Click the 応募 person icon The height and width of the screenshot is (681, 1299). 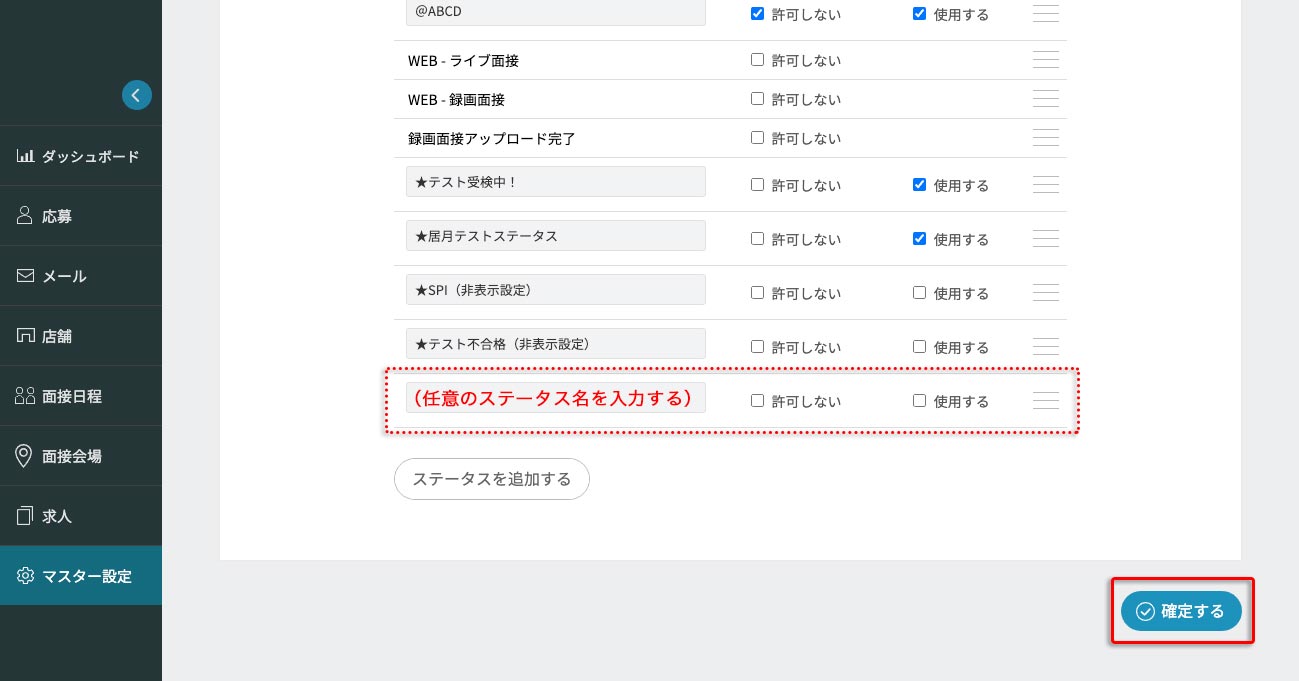click(25, 216)
